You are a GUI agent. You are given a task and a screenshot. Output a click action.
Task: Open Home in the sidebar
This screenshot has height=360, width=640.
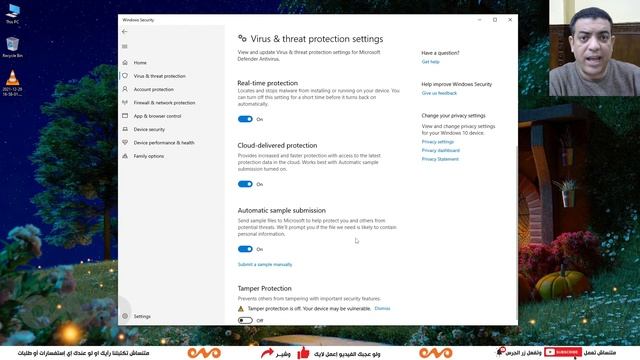(x=140, y=62)
